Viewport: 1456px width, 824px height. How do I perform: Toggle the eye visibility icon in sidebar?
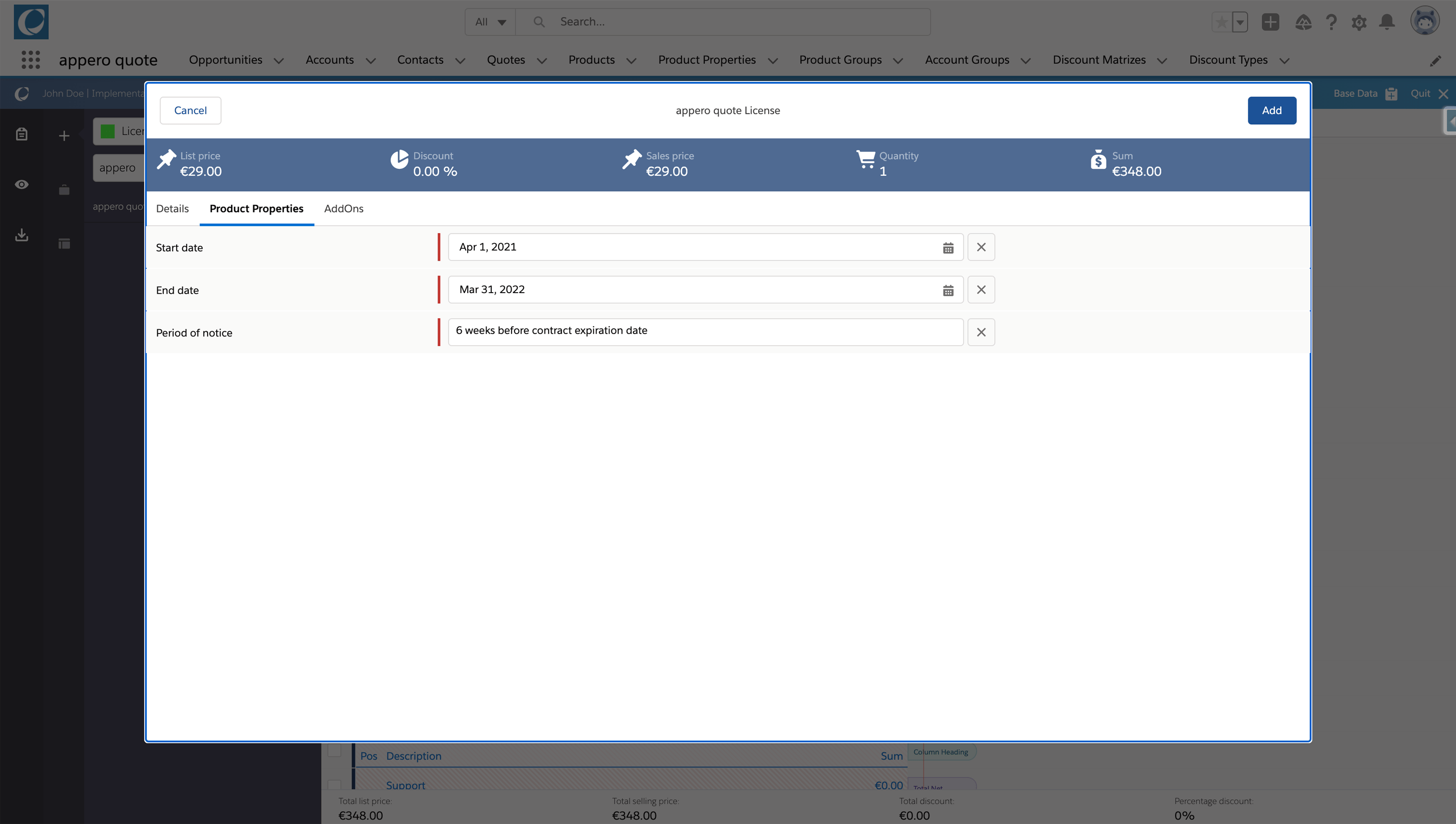(21, 184)
